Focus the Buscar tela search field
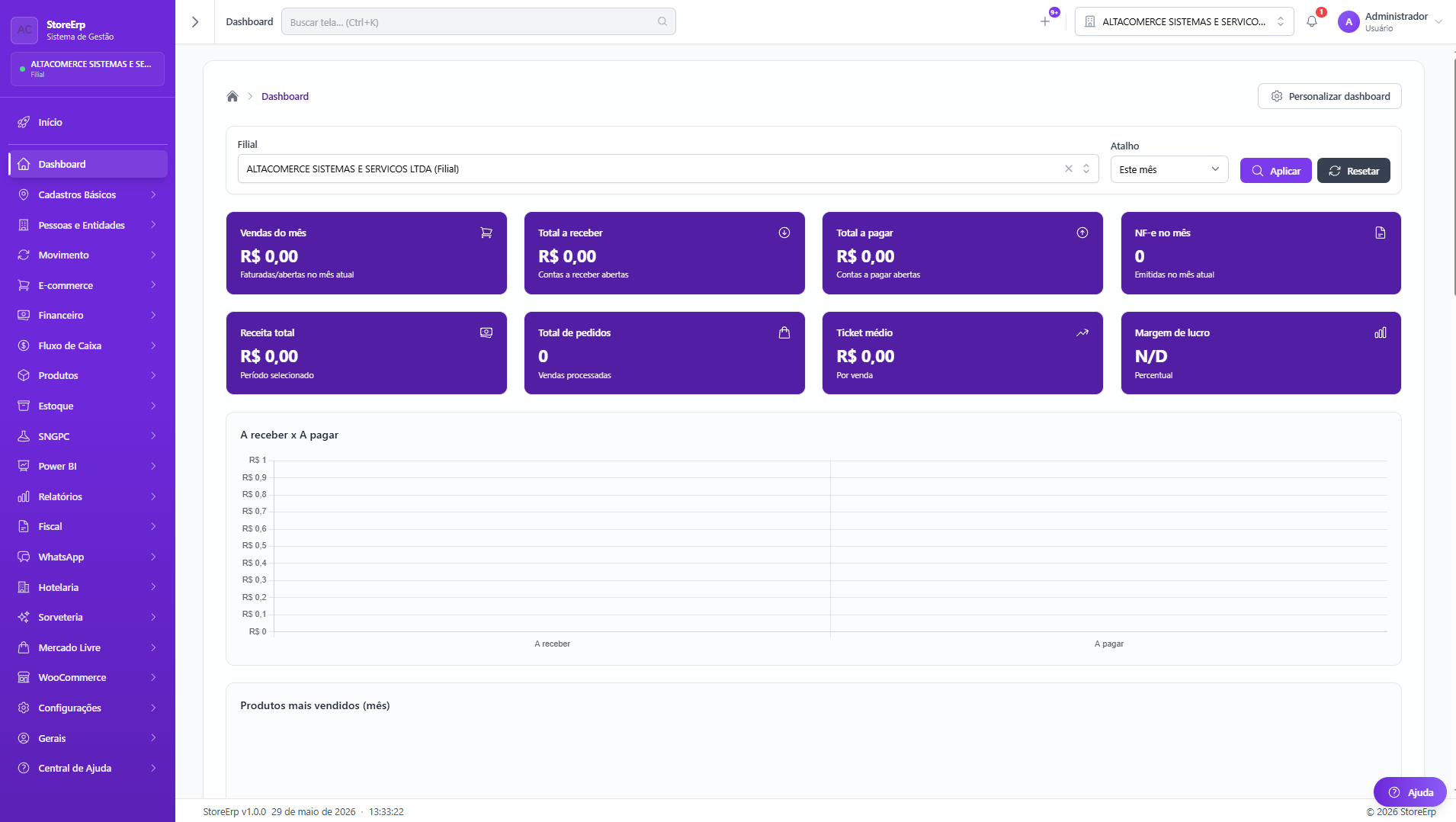The height and width of the screenshot is (822, 1456). pos(478,21)
